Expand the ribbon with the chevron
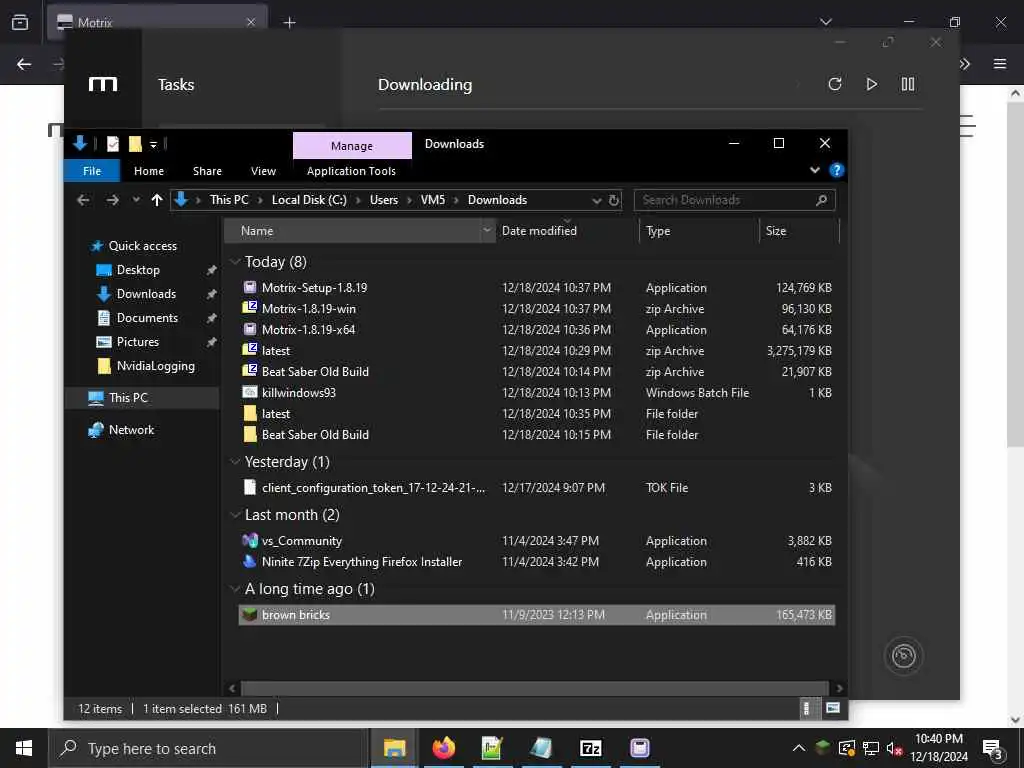The width and height of the screenshot is (1024, 768). tap(814, 170)
